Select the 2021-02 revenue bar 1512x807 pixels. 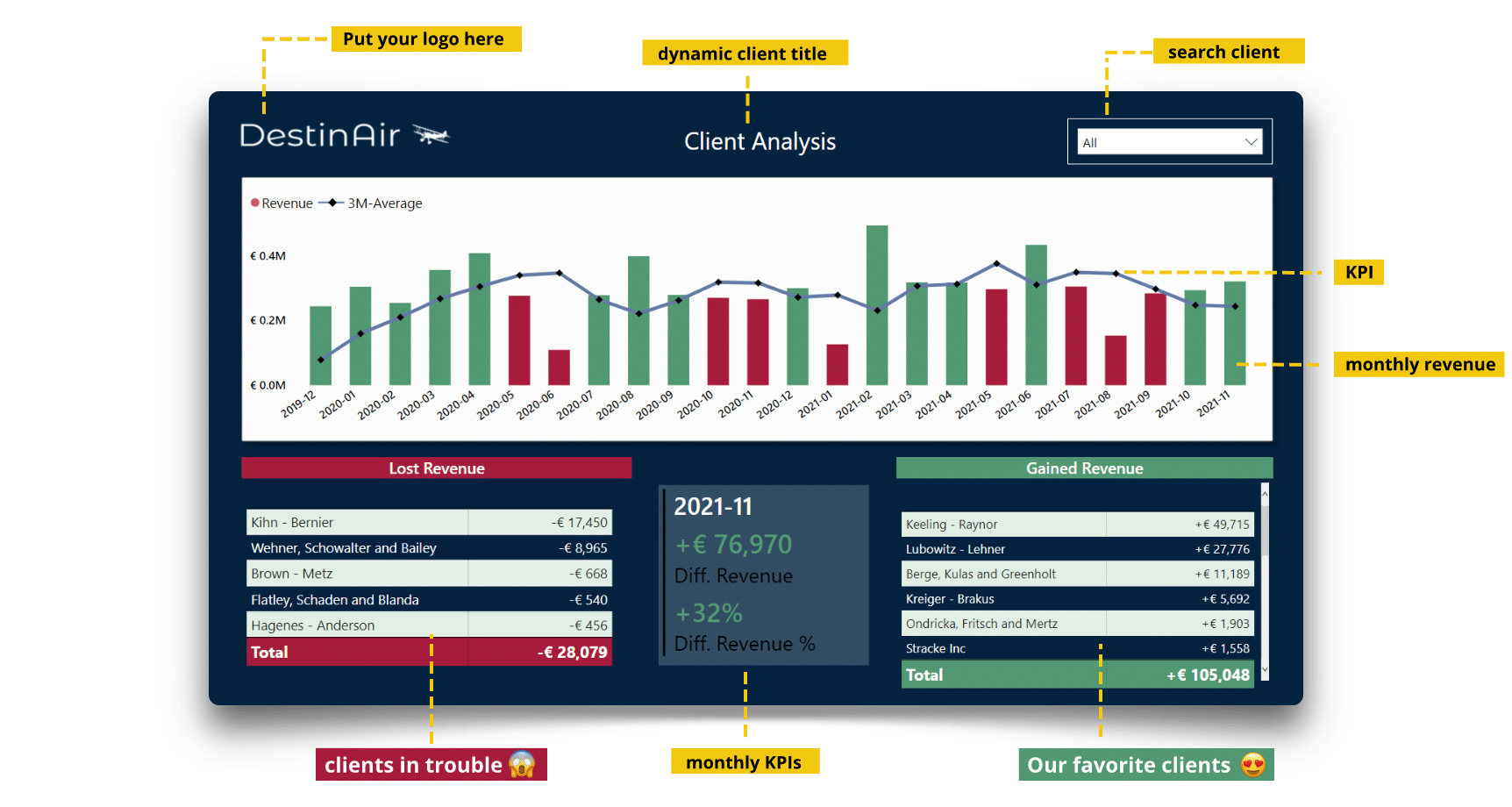click(877, 304)
